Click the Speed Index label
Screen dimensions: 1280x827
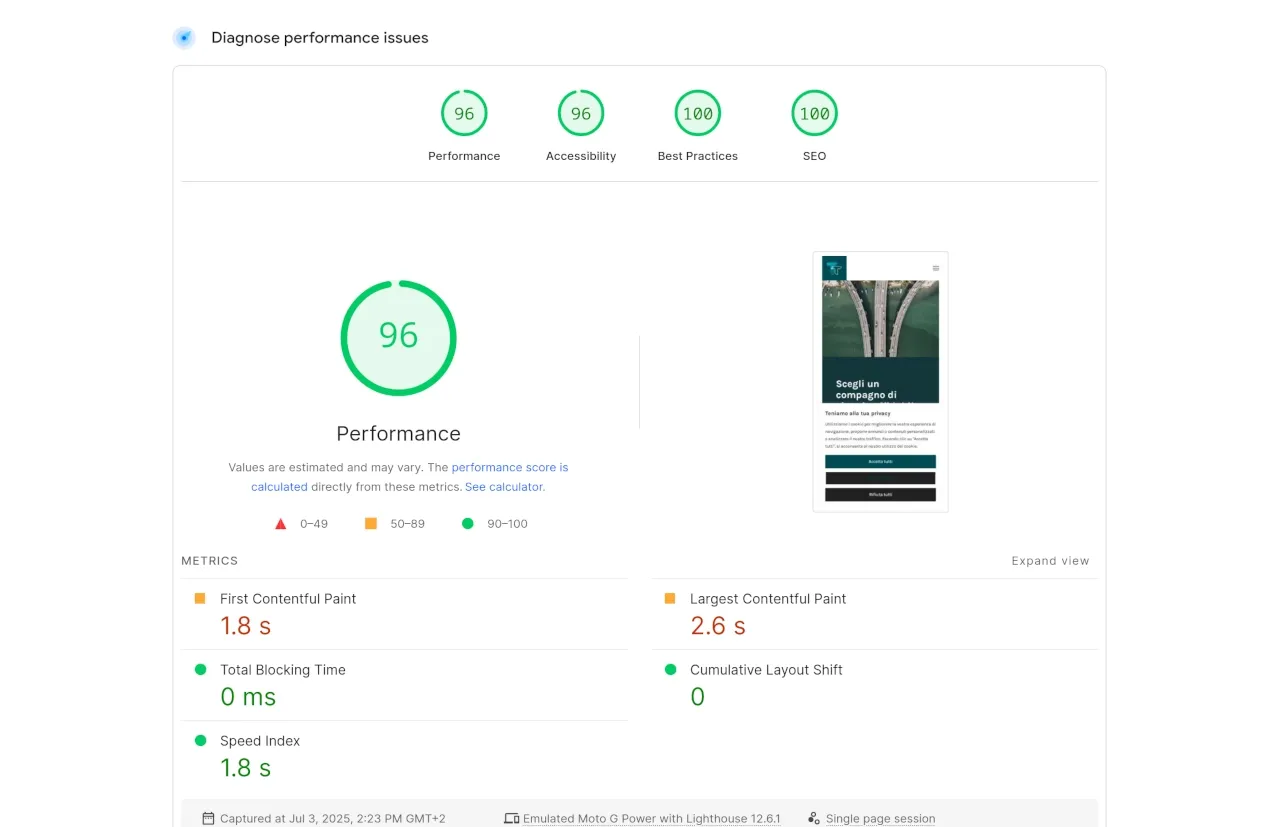point(260,741)
